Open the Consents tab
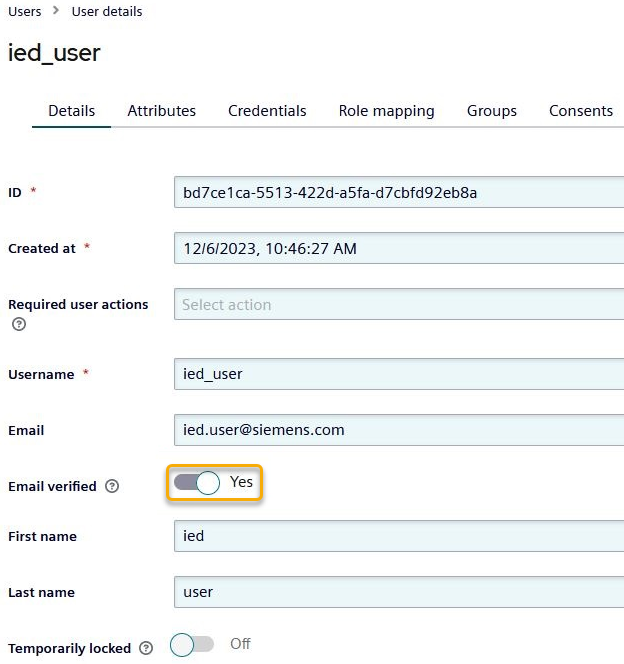Image resolution: width=624 pixels, height=664 pixels. click(580, 111)
